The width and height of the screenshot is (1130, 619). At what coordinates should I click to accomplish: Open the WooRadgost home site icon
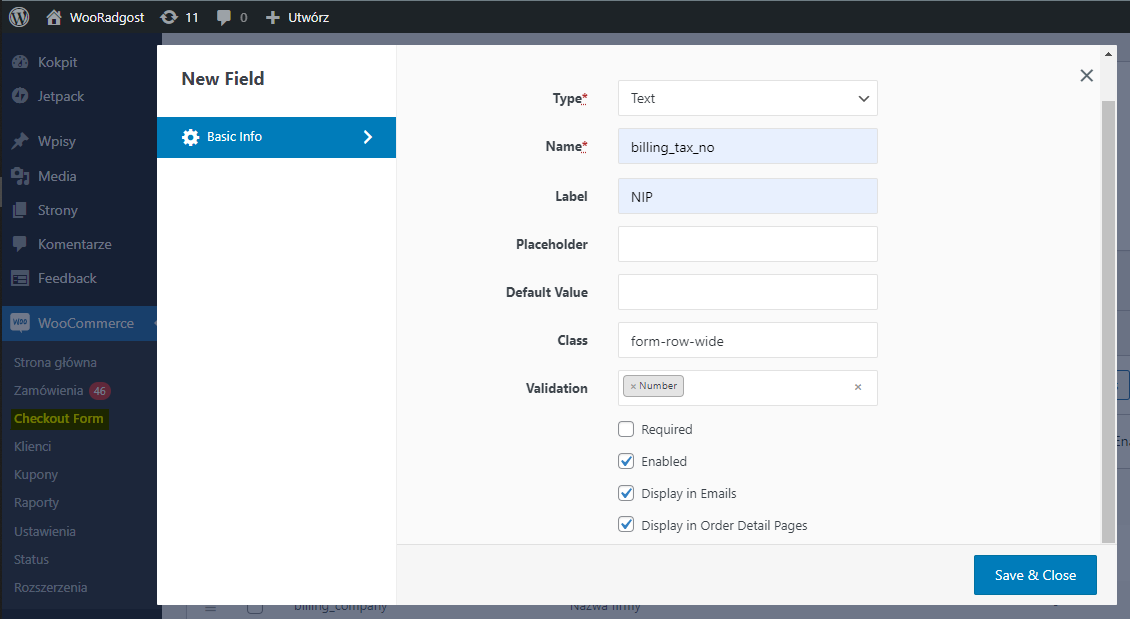[54, 17]
